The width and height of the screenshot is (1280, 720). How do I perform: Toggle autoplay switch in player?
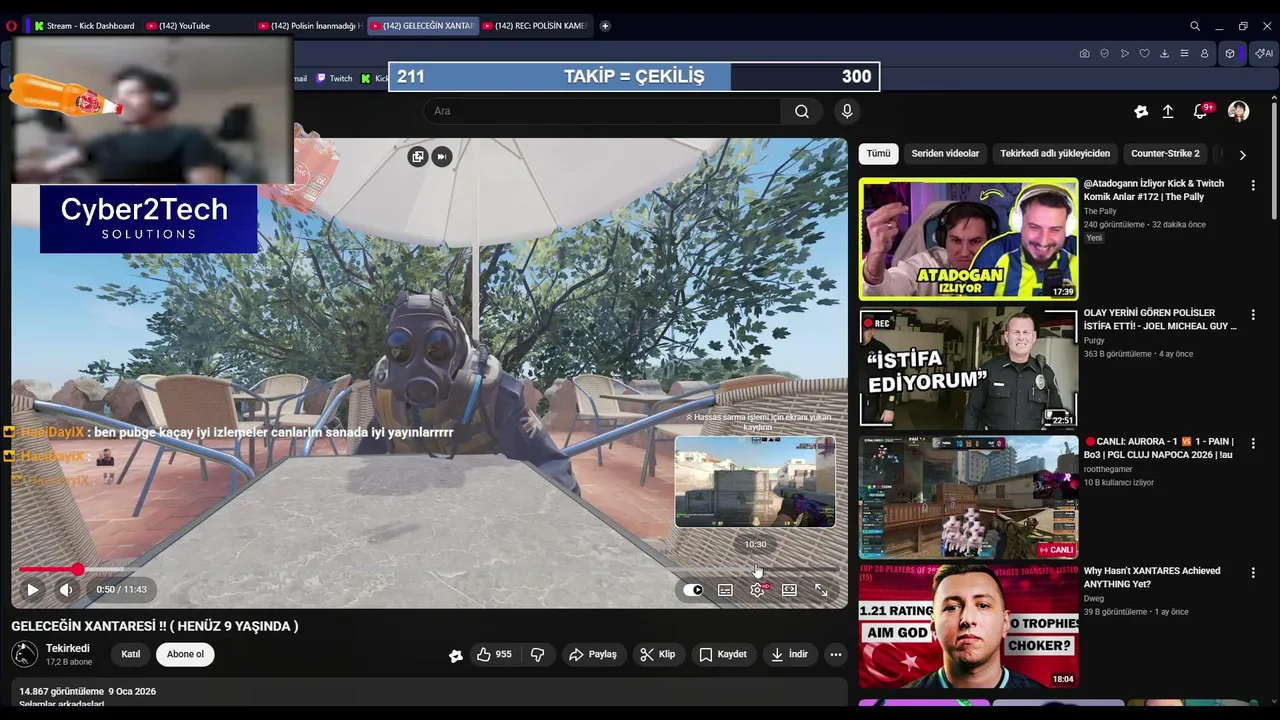point(693,590)
